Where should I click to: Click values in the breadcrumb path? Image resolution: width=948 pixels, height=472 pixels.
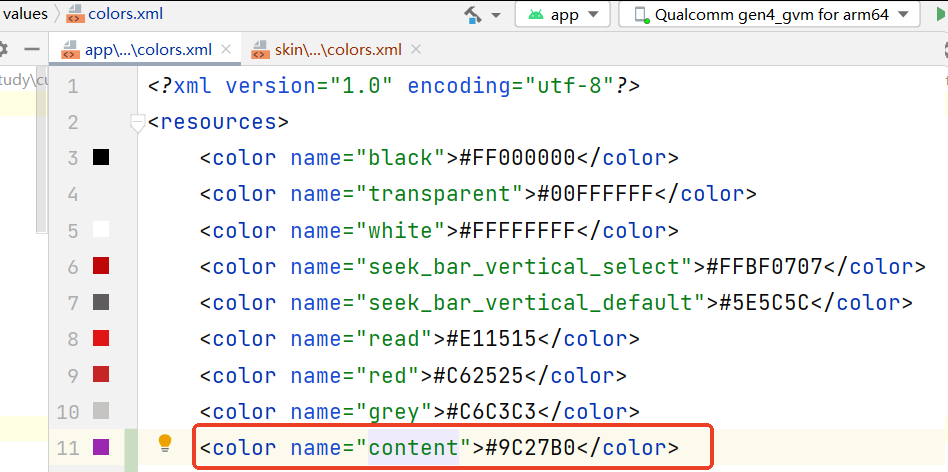click(x=25, y=15)
